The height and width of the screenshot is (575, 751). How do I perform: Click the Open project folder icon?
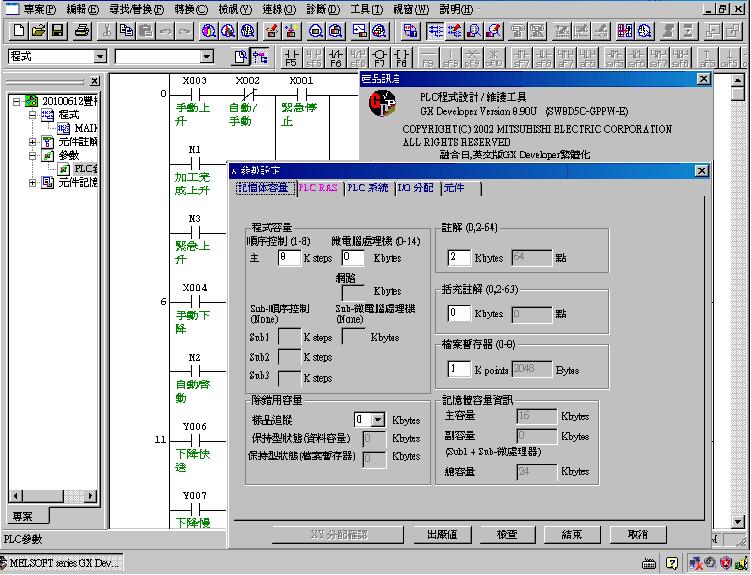point(37,32)
